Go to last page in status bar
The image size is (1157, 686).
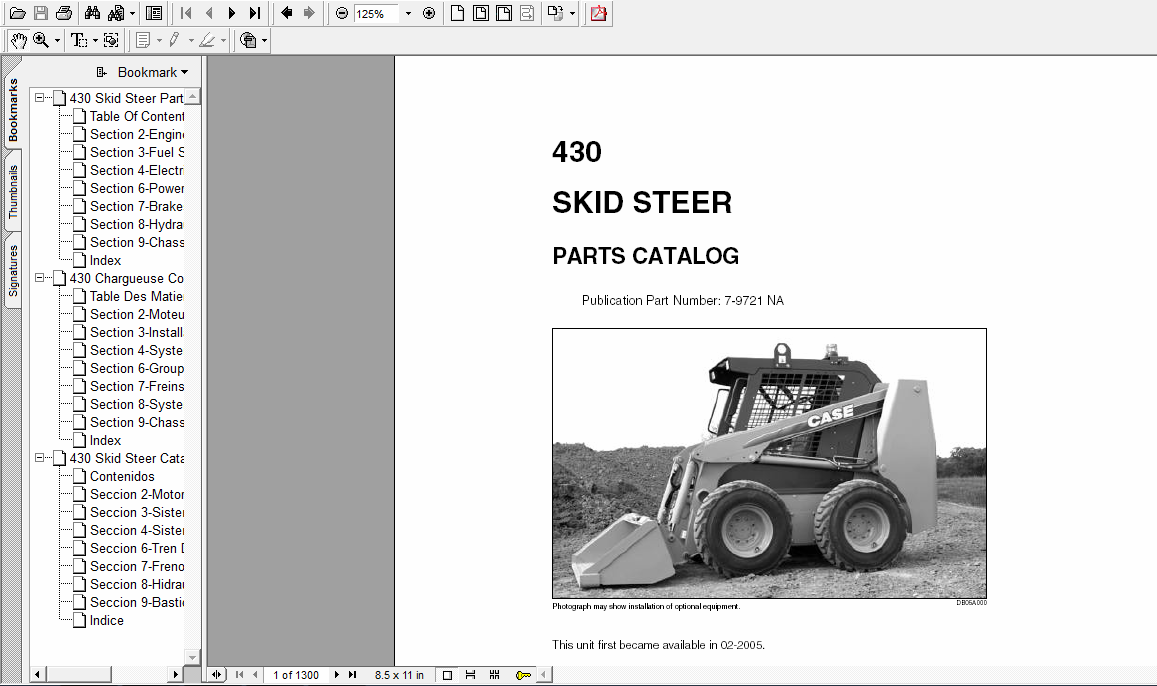pyautogui.click(x=353, y=674)
